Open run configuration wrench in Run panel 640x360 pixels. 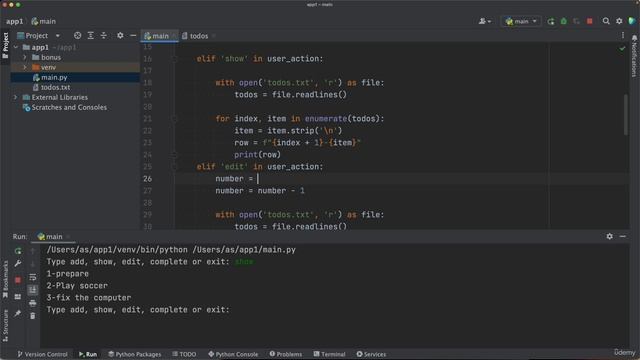[18, 264]
